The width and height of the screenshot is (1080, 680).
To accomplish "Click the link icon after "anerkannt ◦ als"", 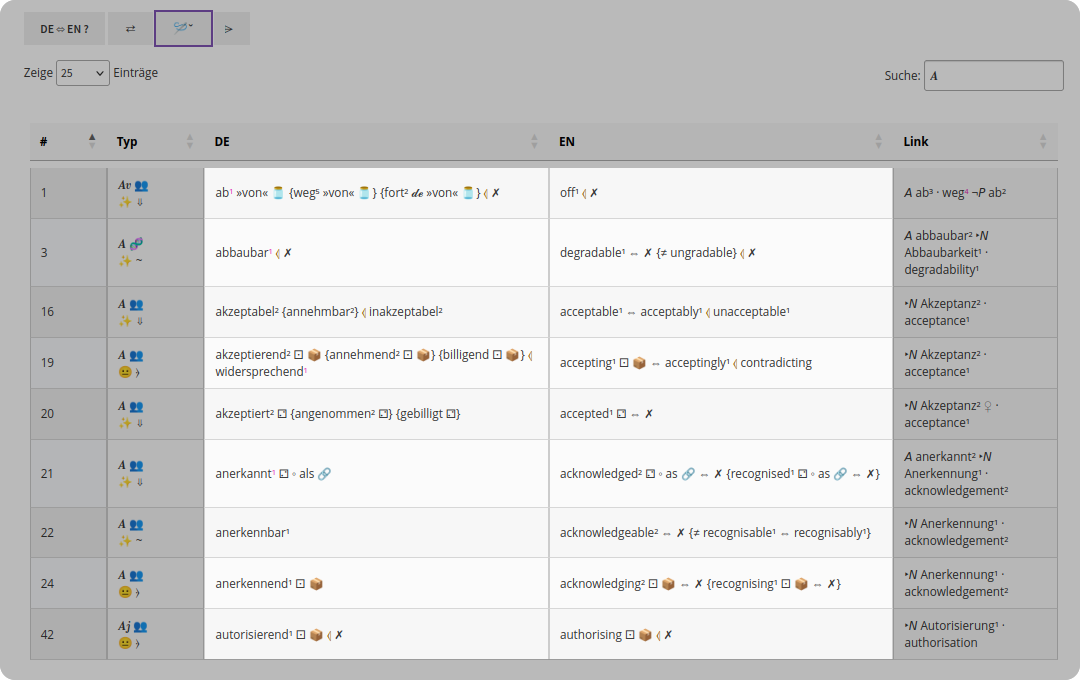I will click(324, 474).
